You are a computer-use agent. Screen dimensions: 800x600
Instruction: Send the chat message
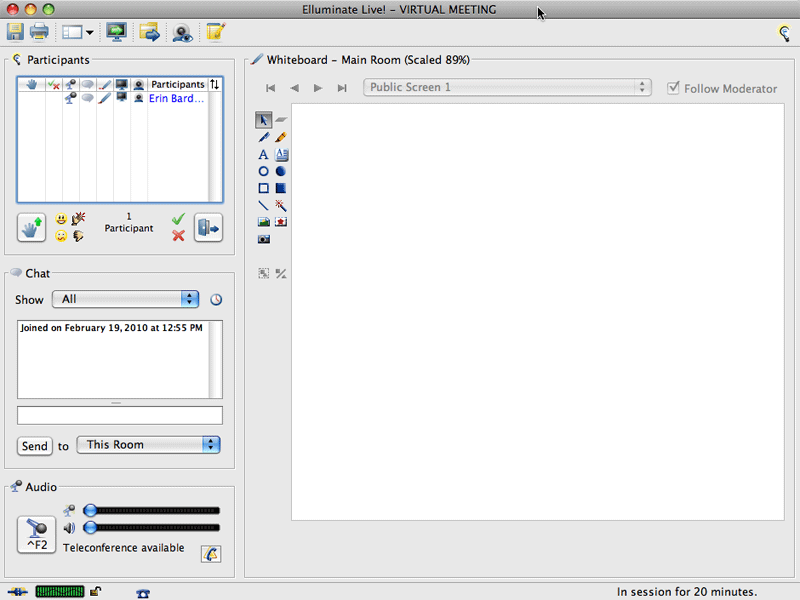(34, 446)
